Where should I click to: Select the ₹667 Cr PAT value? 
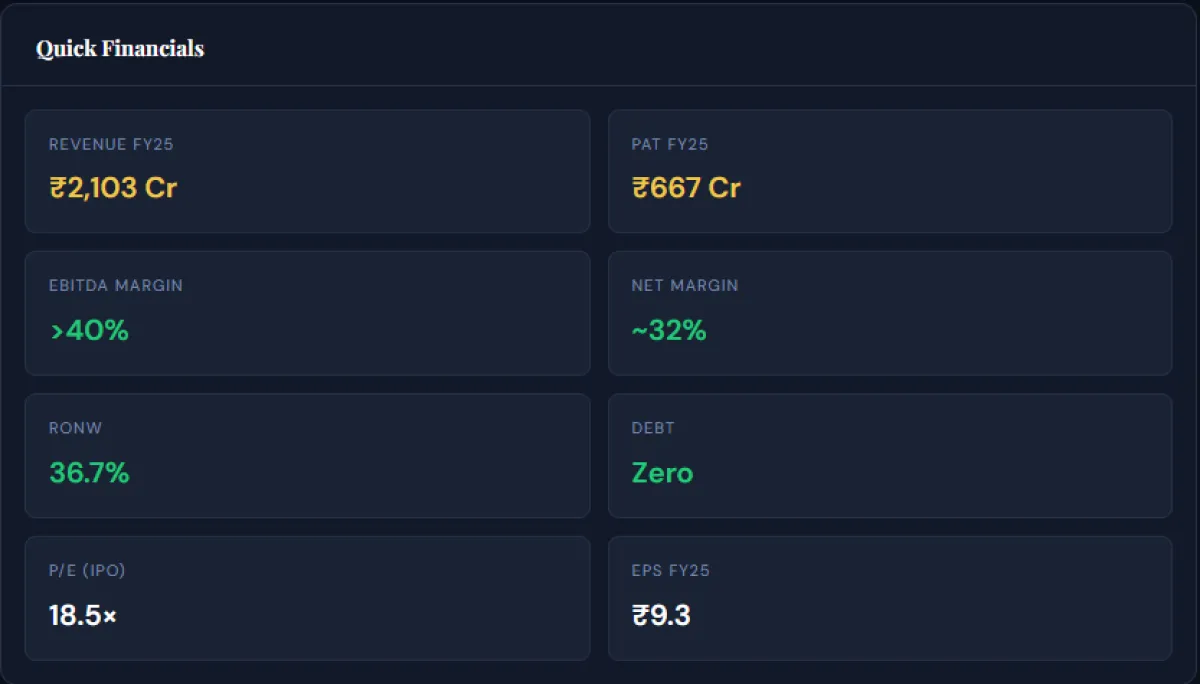tap(686, 187)
